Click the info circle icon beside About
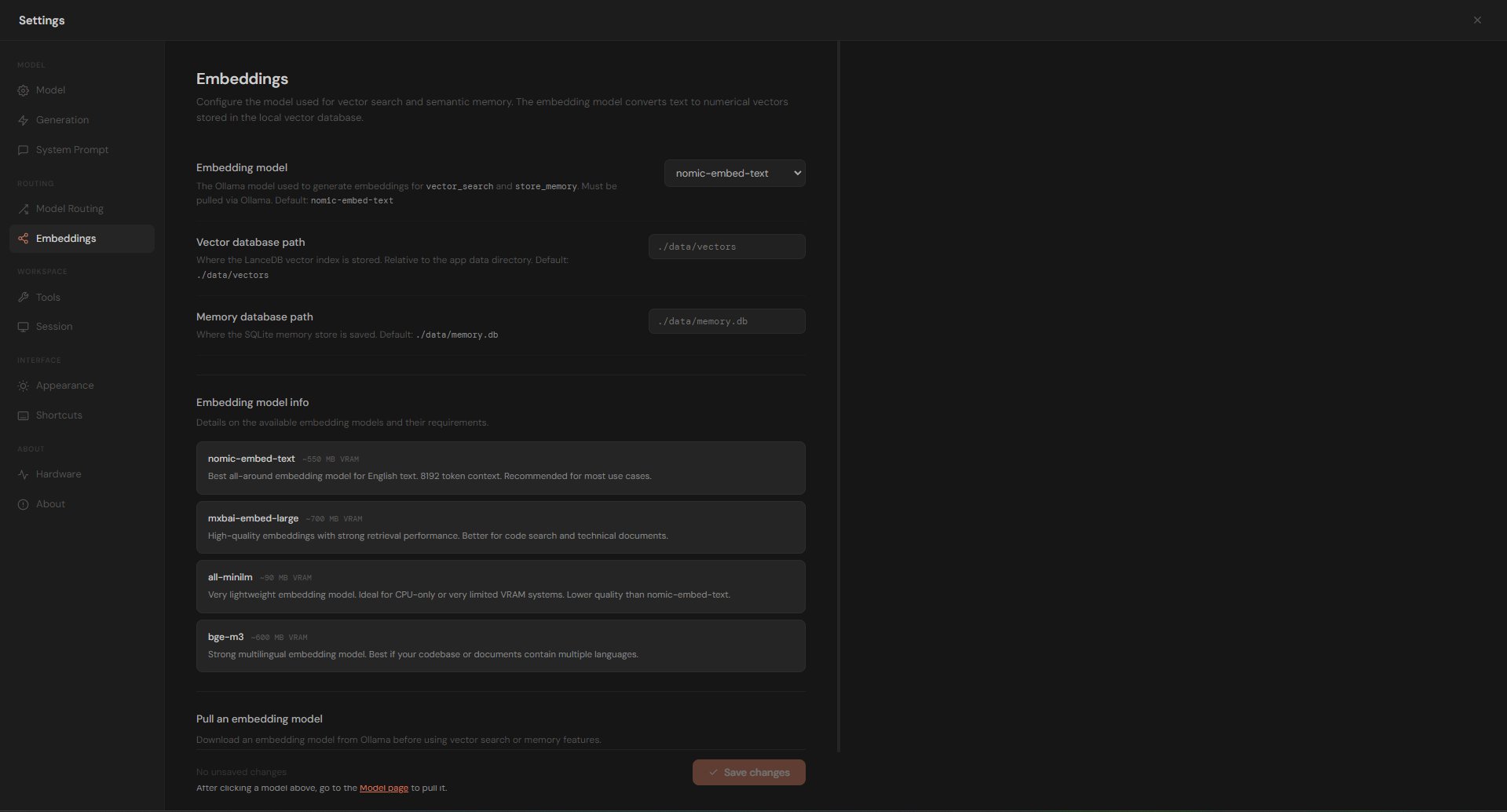The height and width of the screenshot is (812, 1507). pyautogui.click(x=24, y=504)
